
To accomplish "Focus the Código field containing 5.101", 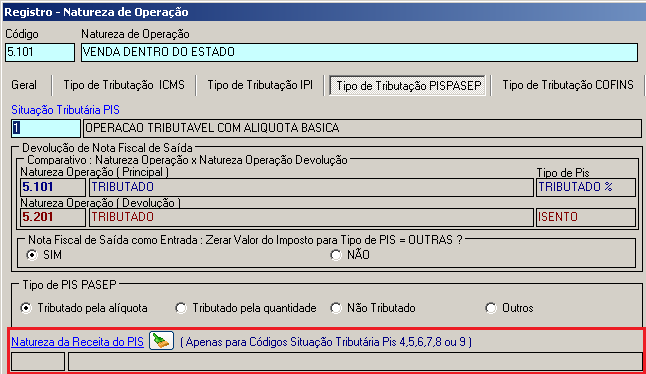I will 40,52.
